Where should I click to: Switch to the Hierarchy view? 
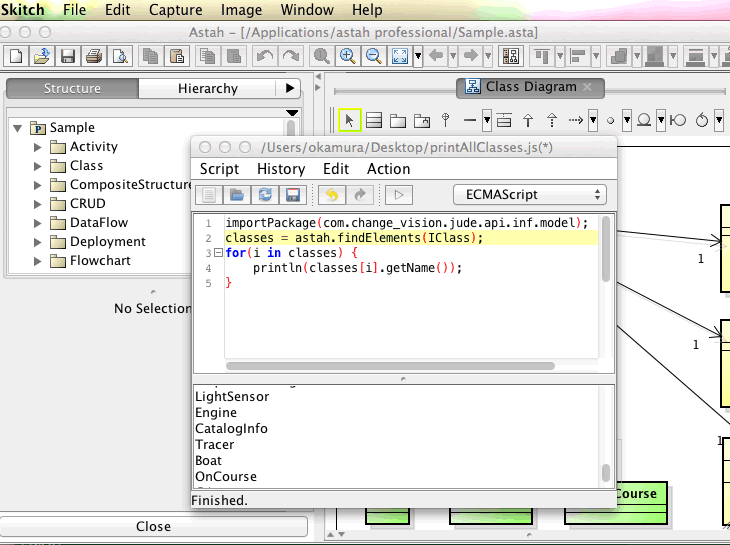point(208,89)
